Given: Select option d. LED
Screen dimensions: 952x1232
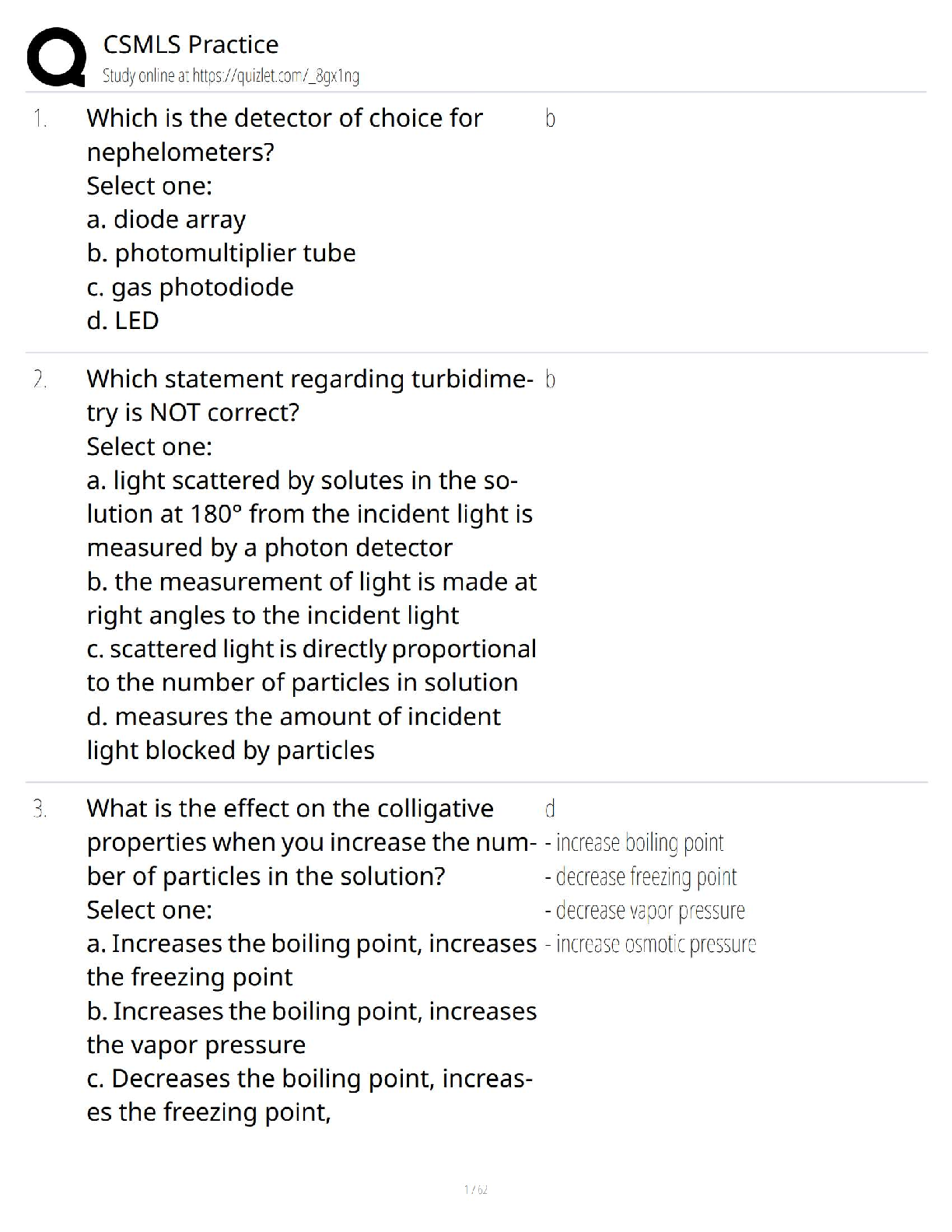Looking at the screenshot, I should tap(123, 320).
